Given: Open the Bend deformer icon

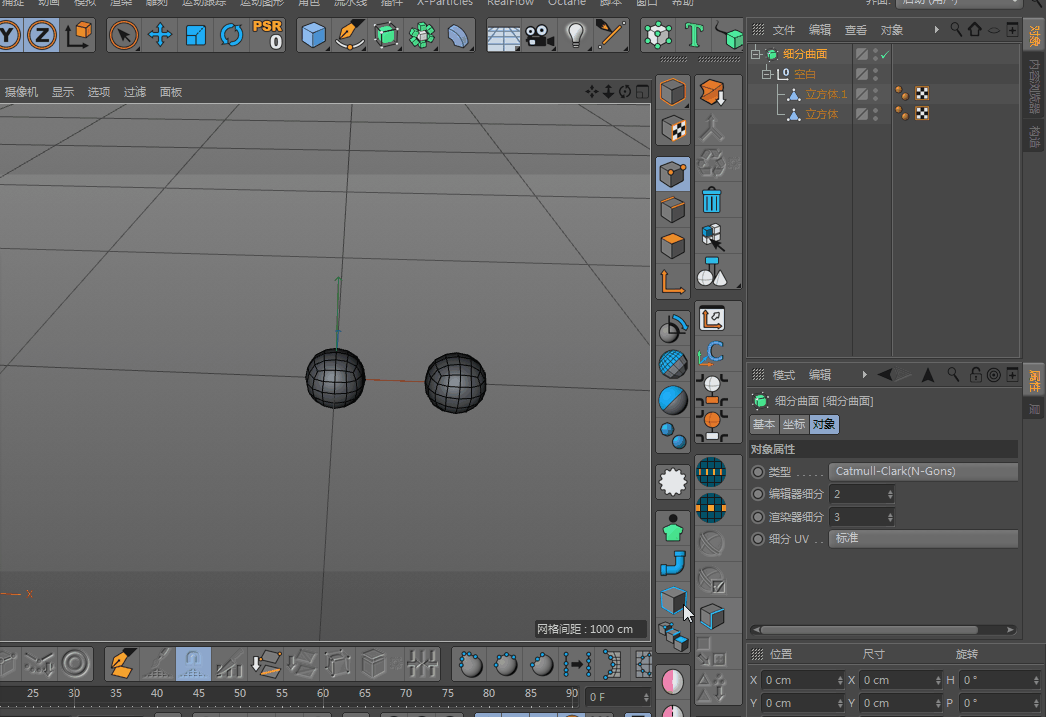Looking at the screenshot, I should tap(458, 35).
